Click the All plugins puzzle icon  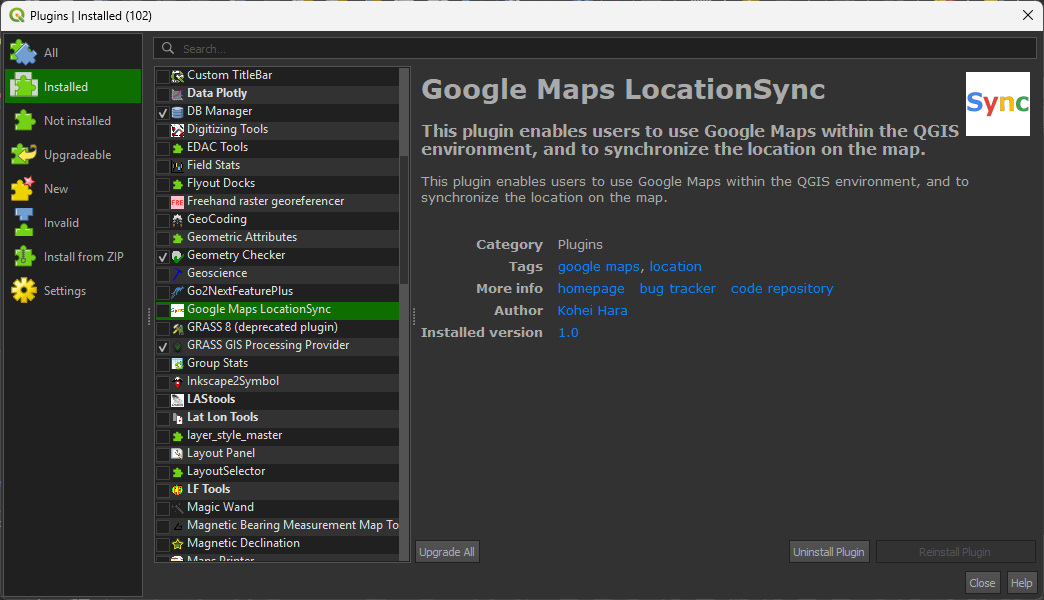point(23,53)
